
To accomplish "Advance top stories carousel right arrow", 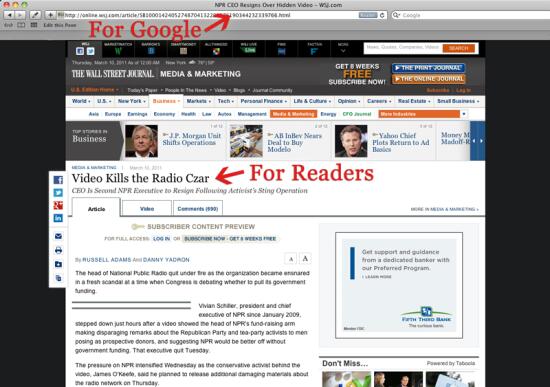I will [x=481, y=141].
